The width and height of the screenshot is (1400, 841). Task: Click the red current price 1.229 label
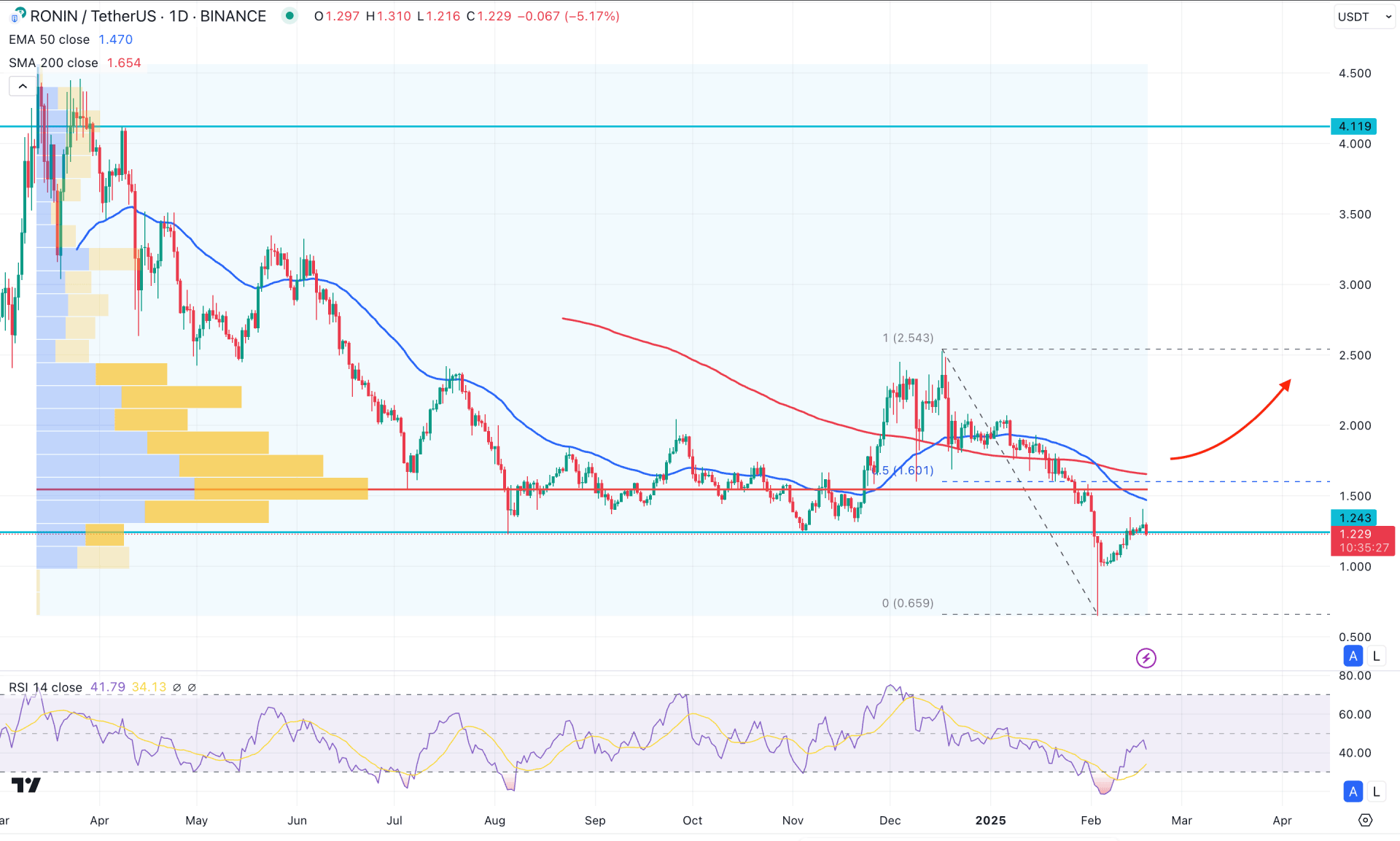(x=1363, y=540)
